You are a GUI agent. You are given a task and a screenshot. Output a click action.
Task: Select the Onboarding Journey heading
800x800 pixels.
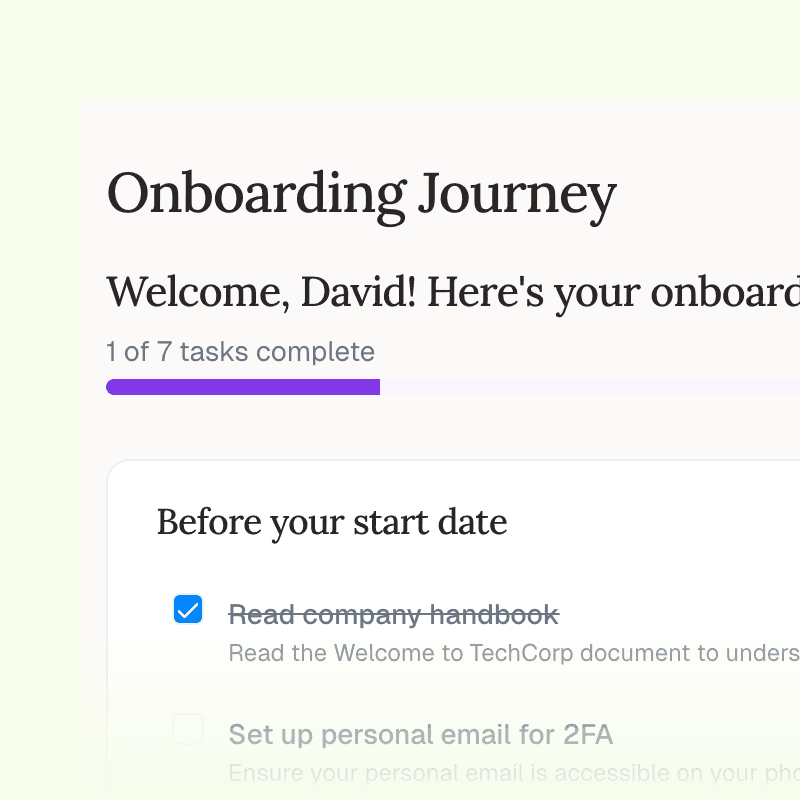pyautogui.click(x=361, y=194)
